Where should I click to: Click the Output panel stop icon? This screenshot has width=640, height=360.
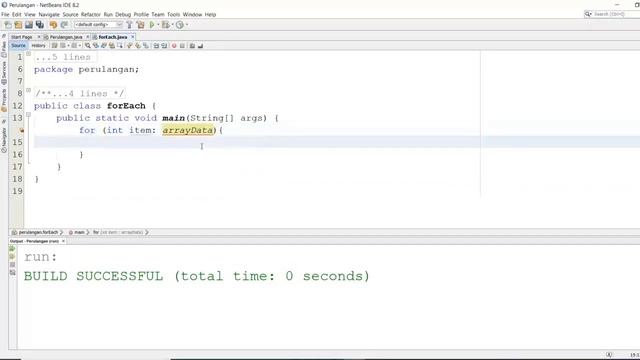(12, 264)
